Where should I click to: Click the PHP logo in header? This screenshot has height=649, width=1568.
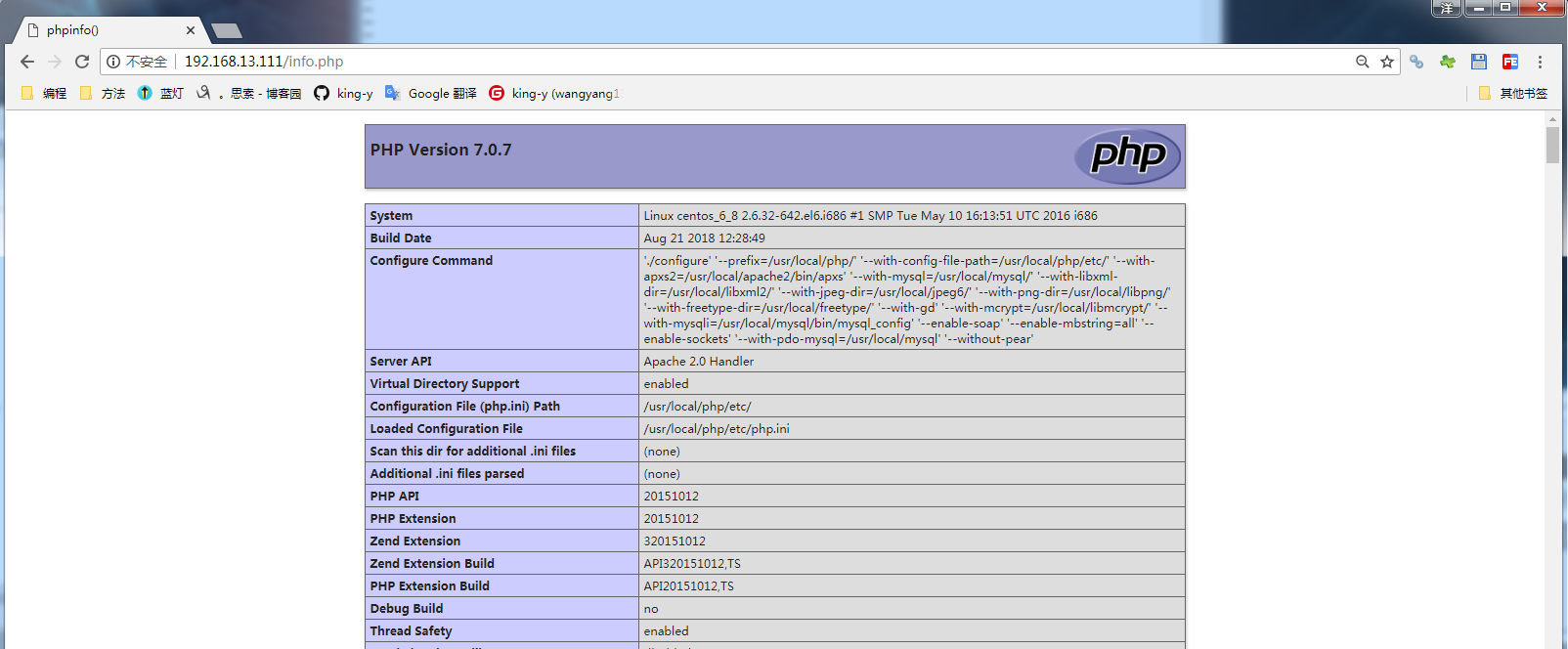click(x=1128, y=156)
